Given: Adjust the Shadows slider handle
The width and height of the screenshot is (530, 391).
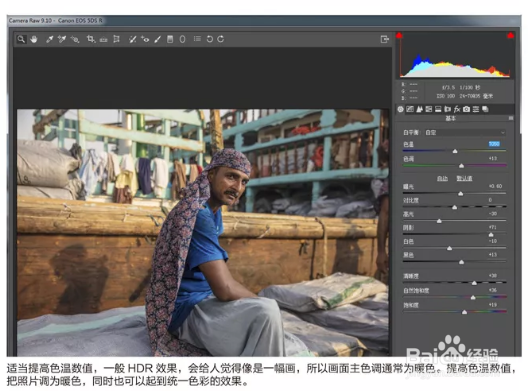Looking at the screenshot, I should (491, 235).
